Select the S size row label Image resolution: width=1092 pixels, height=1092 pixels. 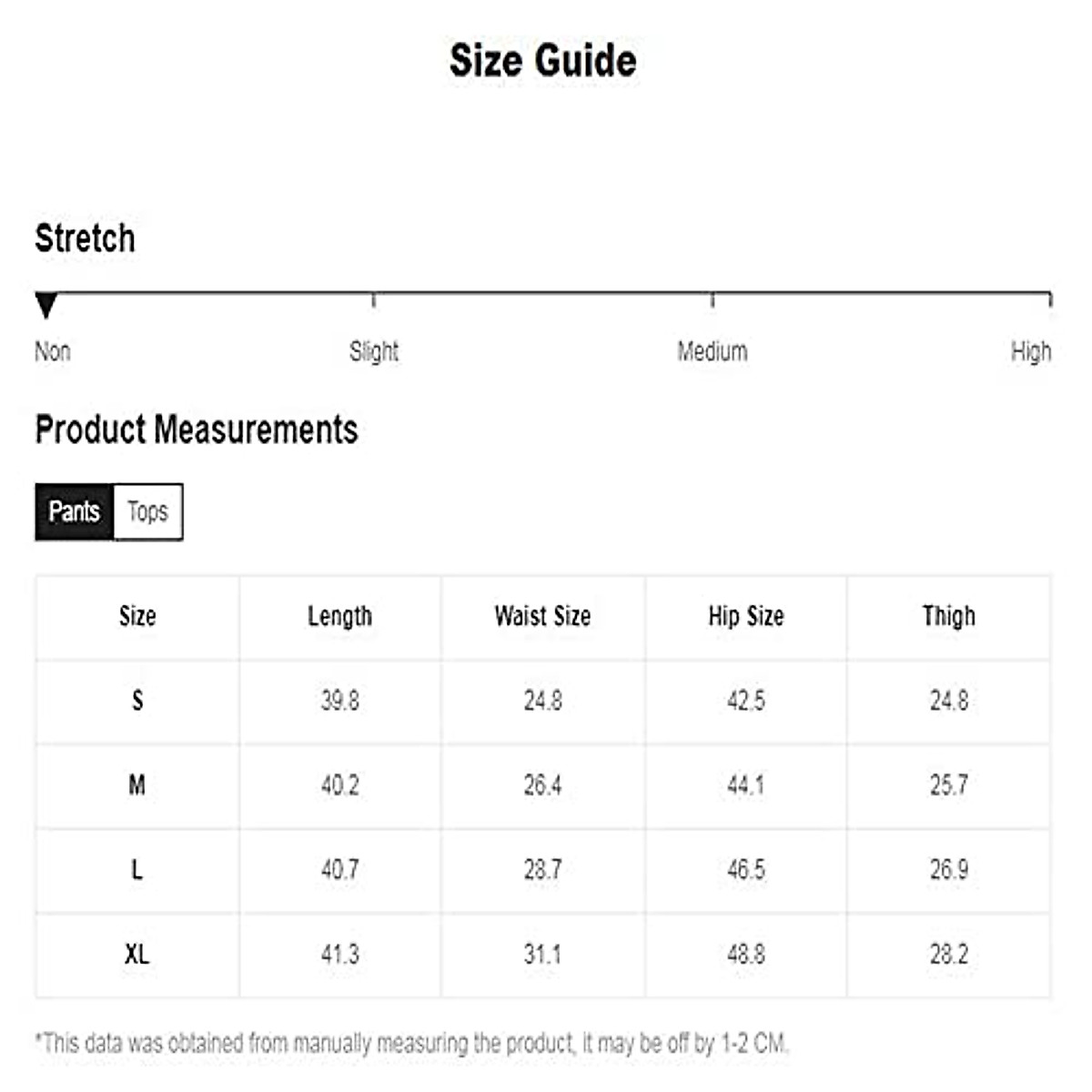137,701
